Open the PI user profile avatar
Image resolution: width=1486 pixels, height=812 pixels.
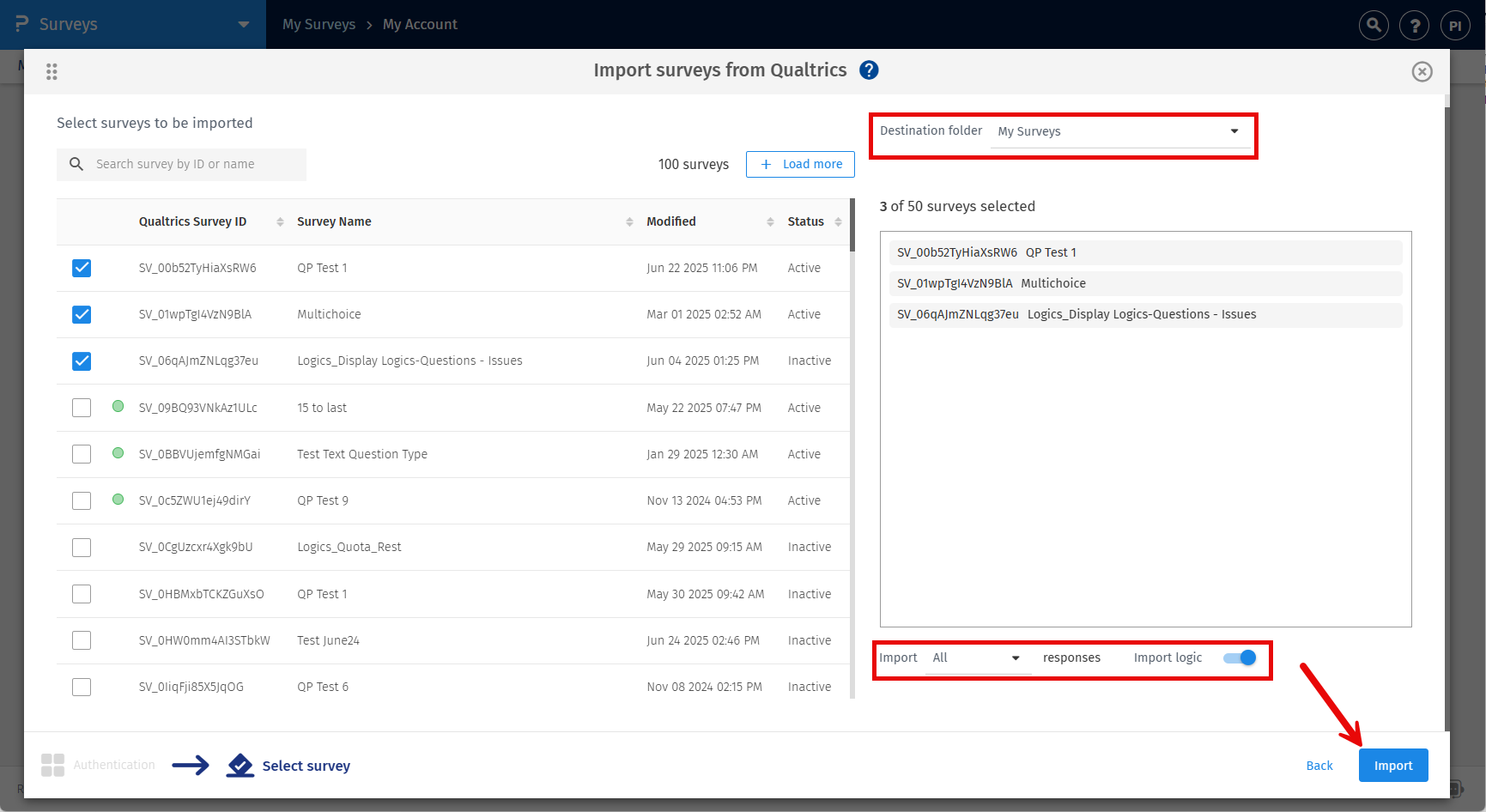(1455, 25)
